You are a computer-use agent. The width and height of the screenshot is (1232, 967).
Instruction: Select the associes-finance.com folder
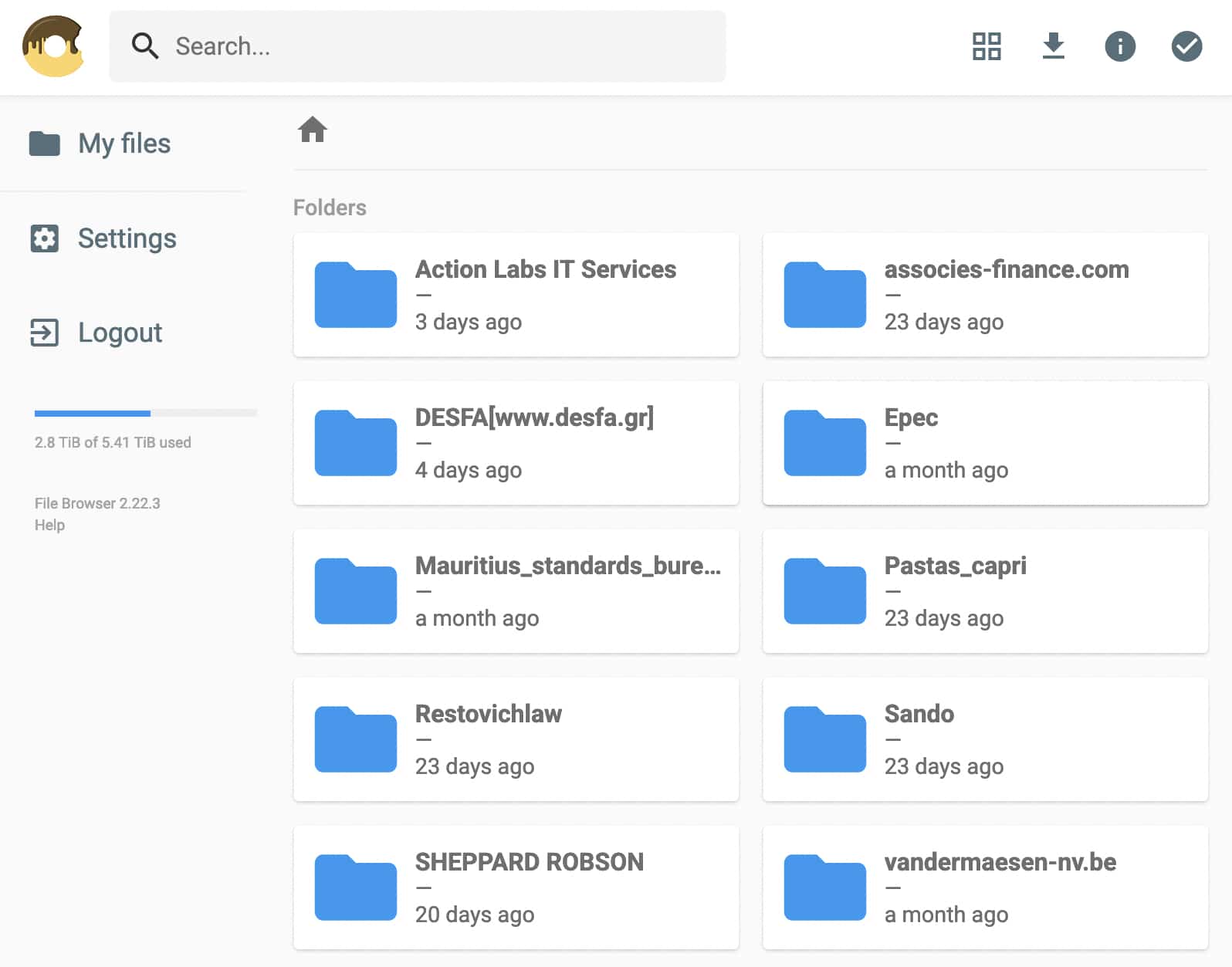[x=985, y=295]
